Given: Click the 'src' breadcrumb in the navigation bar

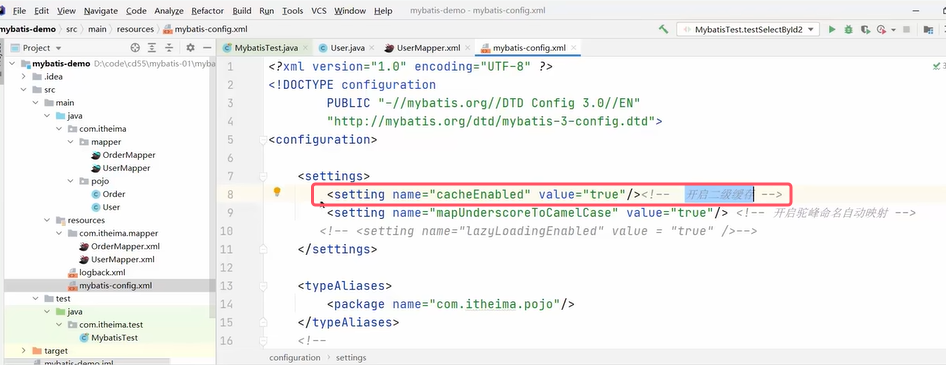Looking at the screenshot, I should 72,29.
